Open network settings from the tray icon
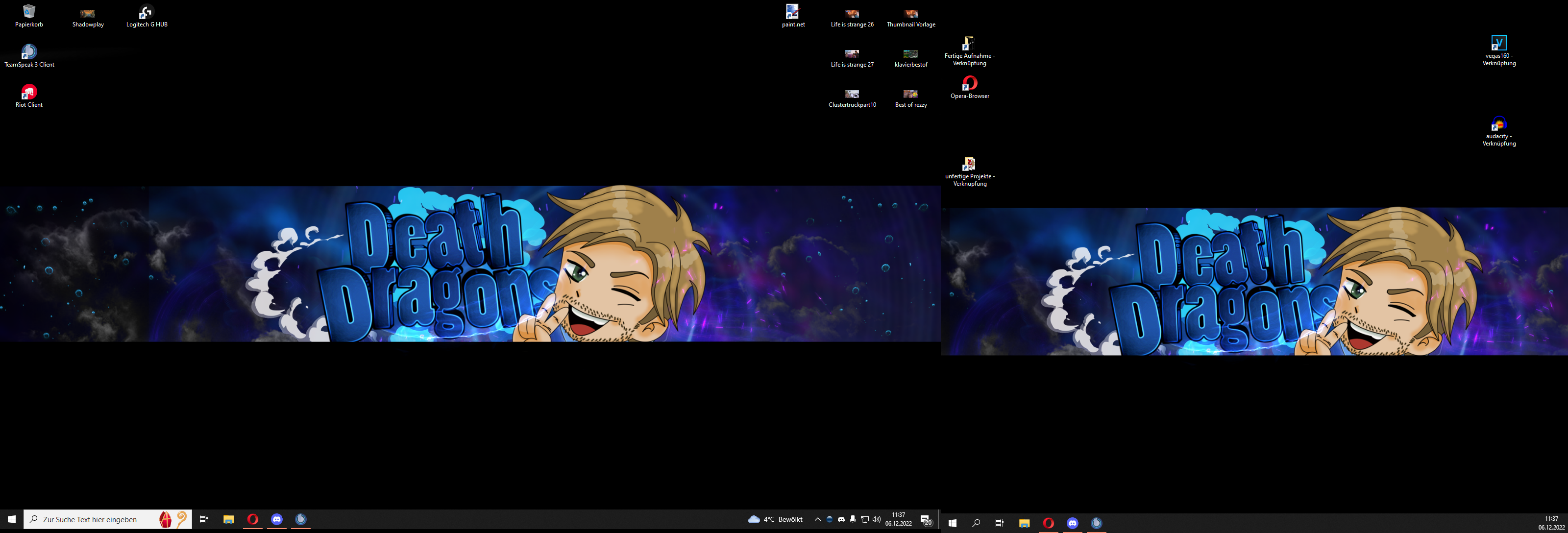Image resolution: width=1568 pixels, height=533 pixels. (864, 519)
